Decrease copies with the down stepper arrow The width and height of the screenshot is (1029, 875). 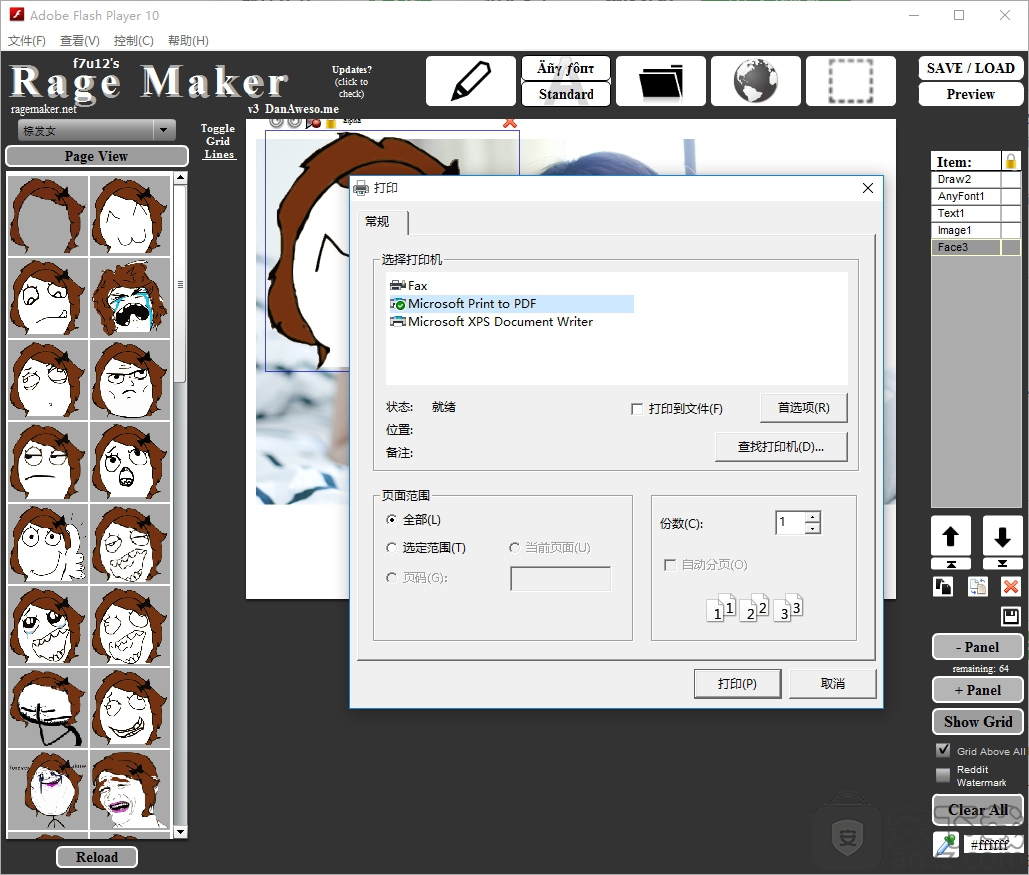tap(813, 528)
